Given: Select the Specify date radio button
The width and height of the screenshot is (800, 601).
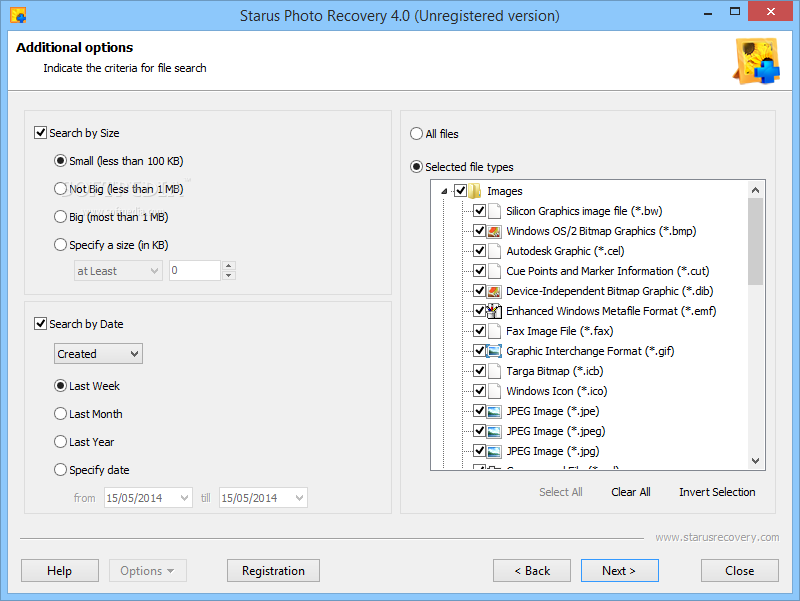Looking at the screenshot, I should point(60,470).
